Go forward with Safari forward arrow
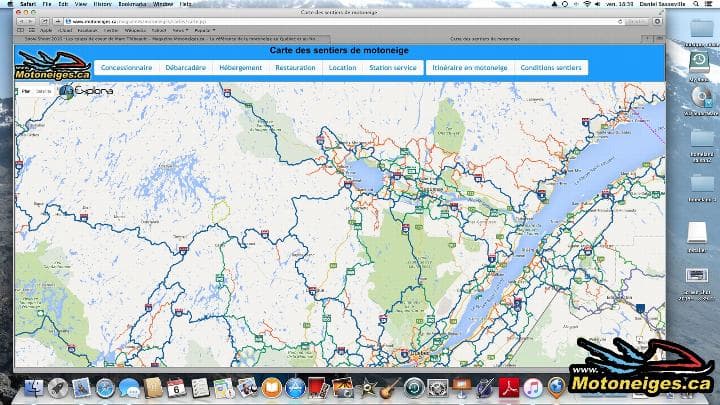This screenshot has height=405, width=720. (30, 22)
